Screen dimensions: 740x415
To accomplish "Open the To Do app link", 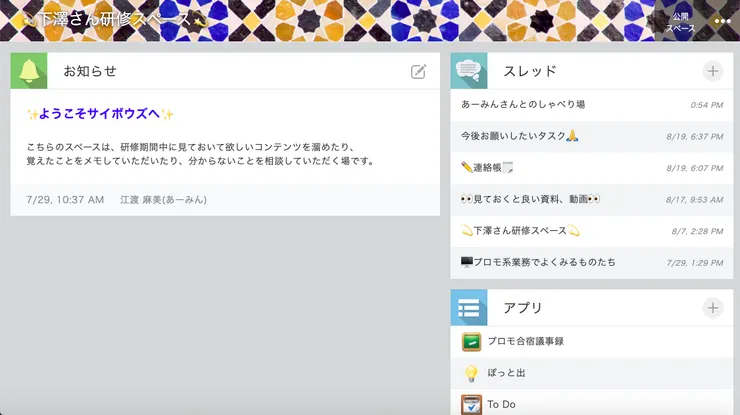I will (x=501, y=404).
